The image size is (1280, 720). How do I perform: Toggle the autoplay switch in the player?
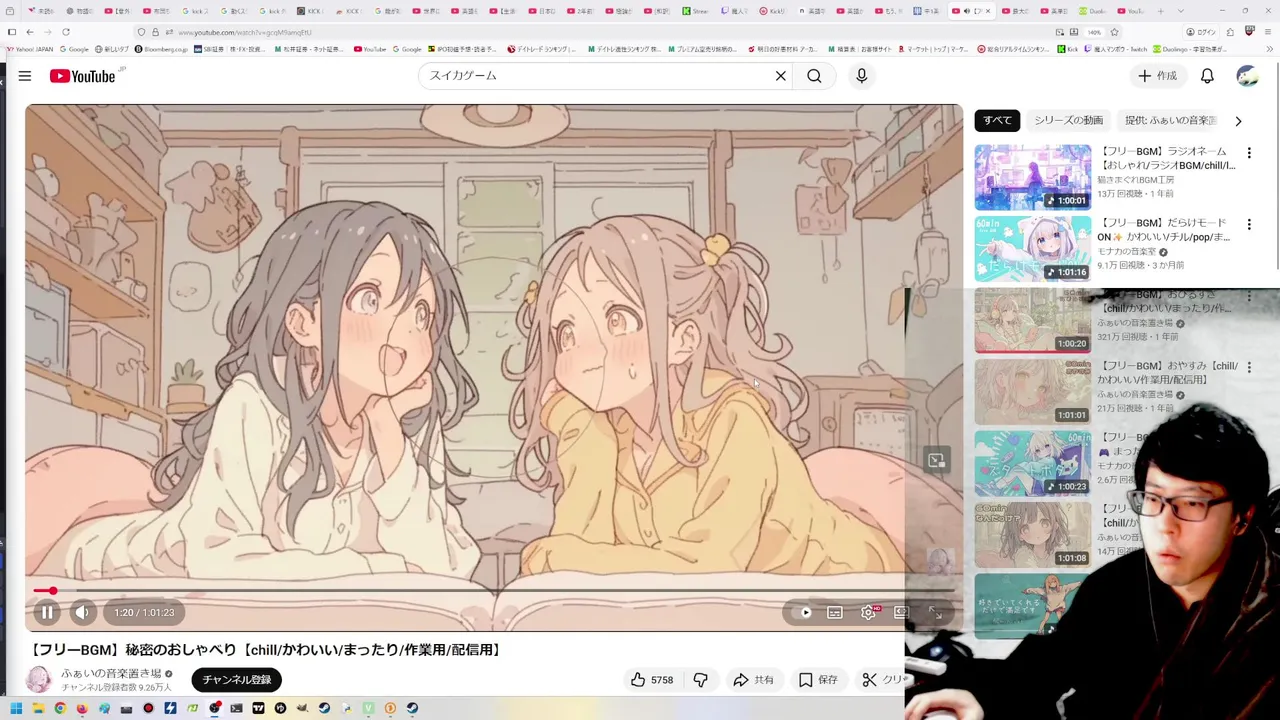pyautogui.click(x=803, y=612)
